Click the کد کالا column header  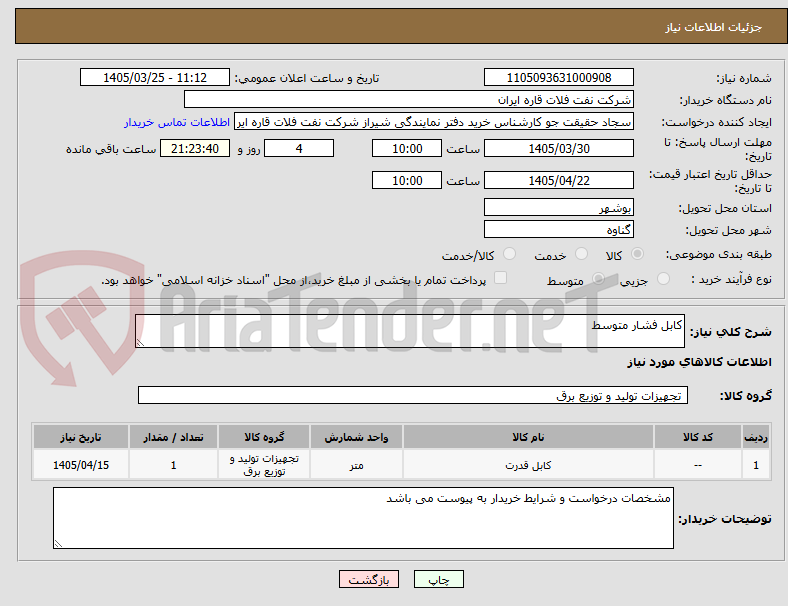click(698, 437)
